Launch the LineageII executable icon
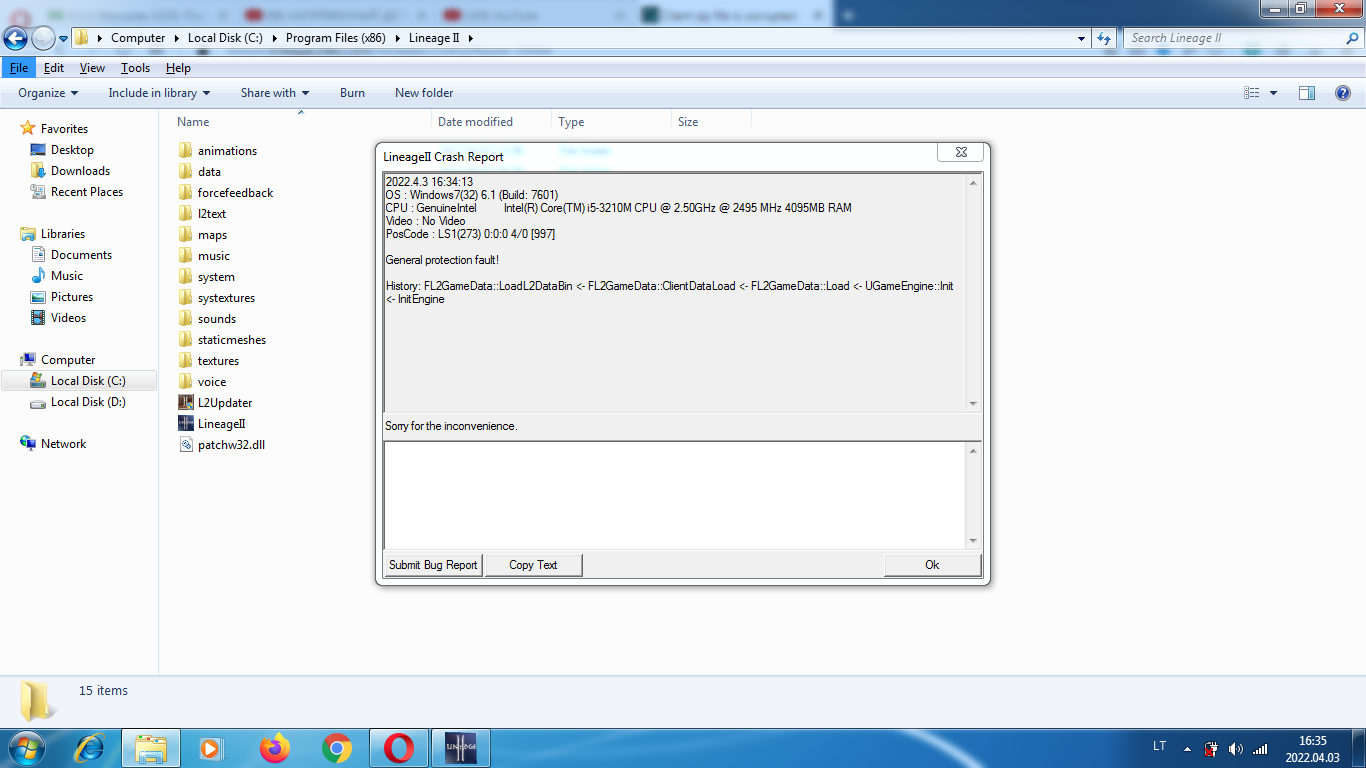 point(186,424)
